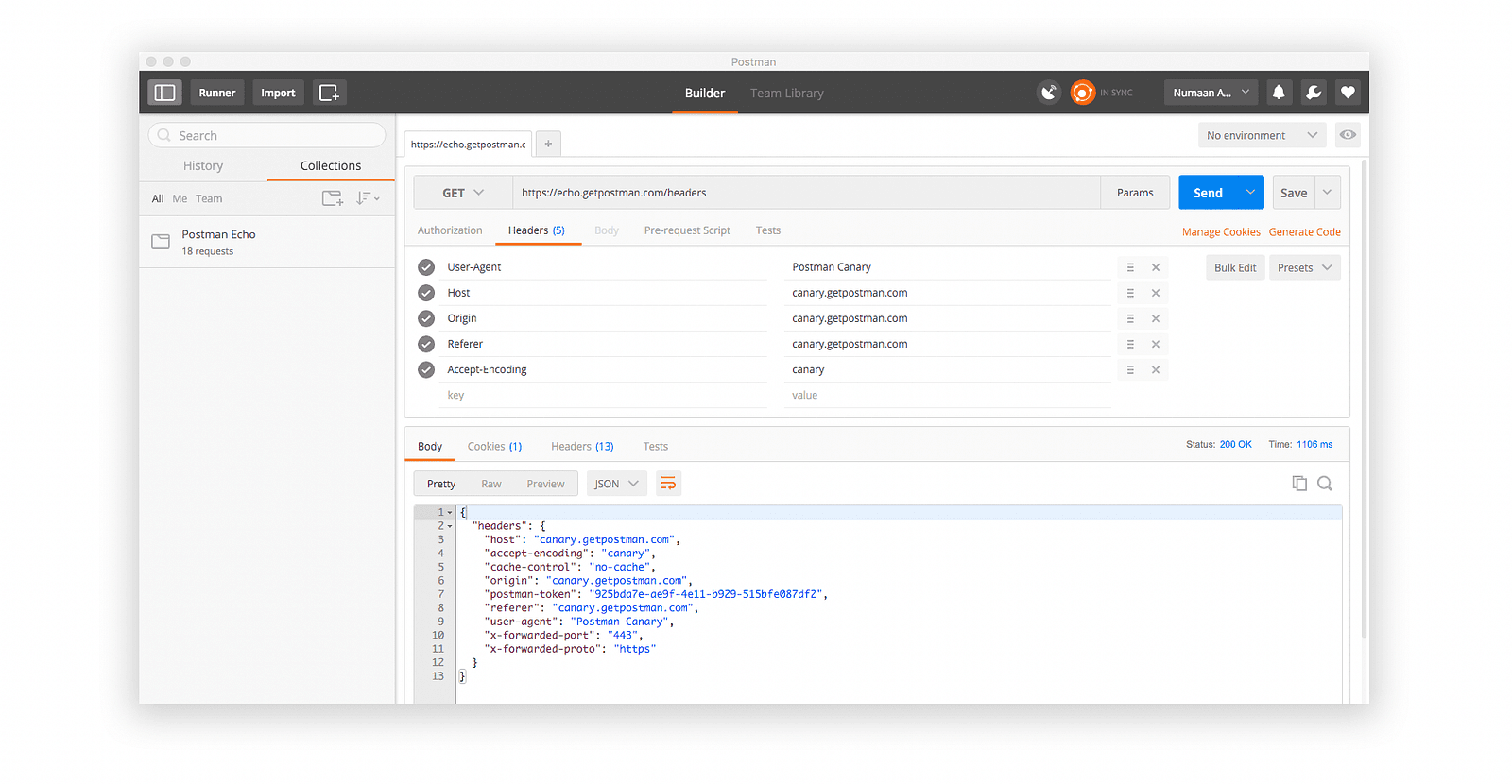
Task: Uncheck the User-Agent header
Action: [x=426, y=267]
